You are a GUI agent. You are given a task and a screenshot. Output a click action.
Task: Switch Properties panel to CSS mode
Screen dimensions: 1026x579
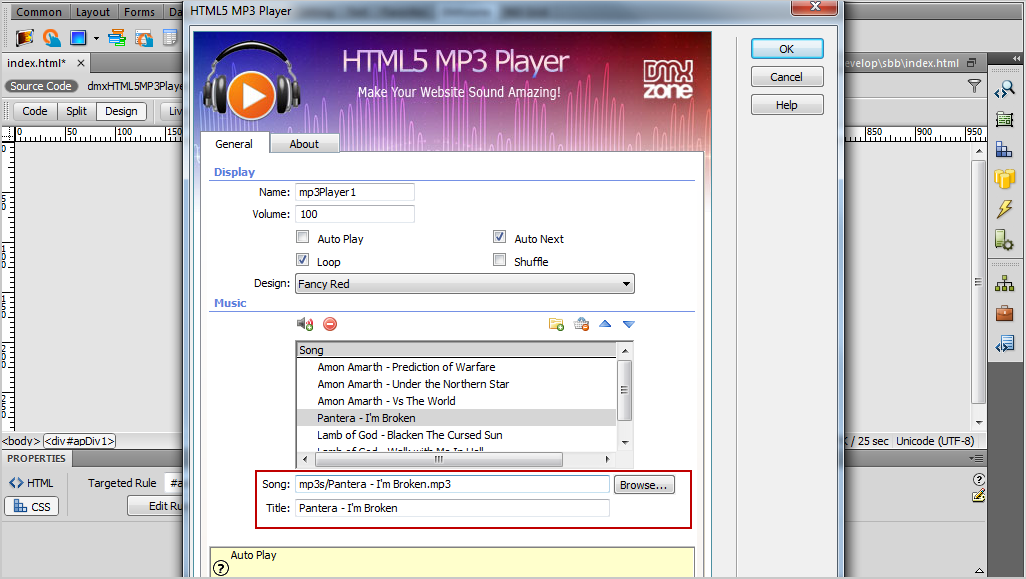point(31,506)
